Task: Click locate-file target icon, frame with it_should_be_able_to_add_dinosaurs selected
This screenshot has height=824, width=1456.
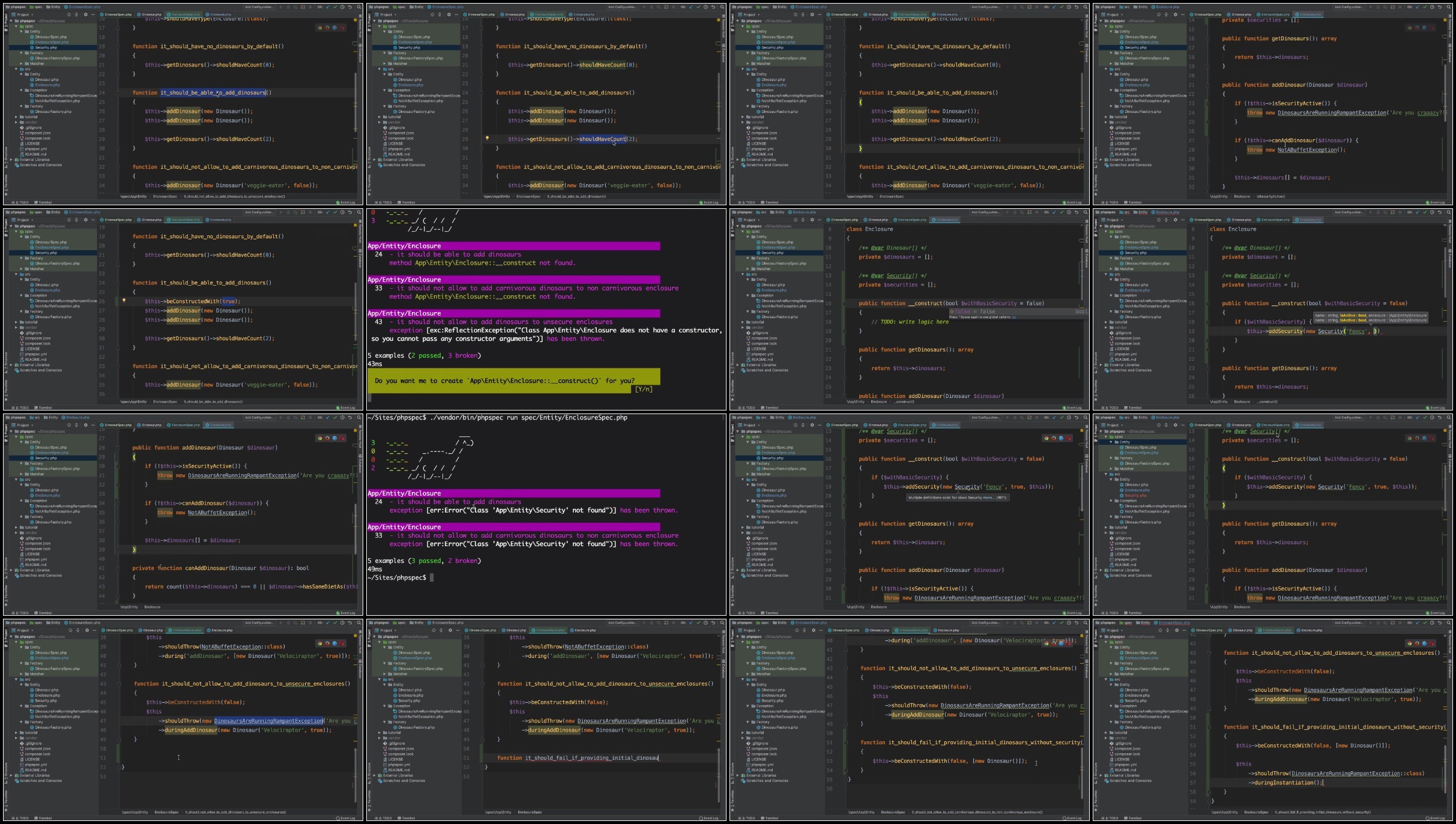Action: coord(68,14)
